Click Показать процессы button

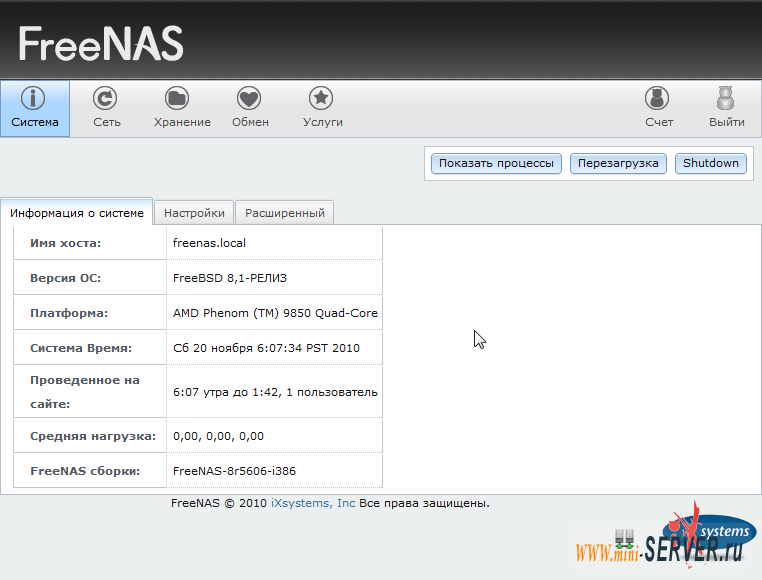click(496, 163)
